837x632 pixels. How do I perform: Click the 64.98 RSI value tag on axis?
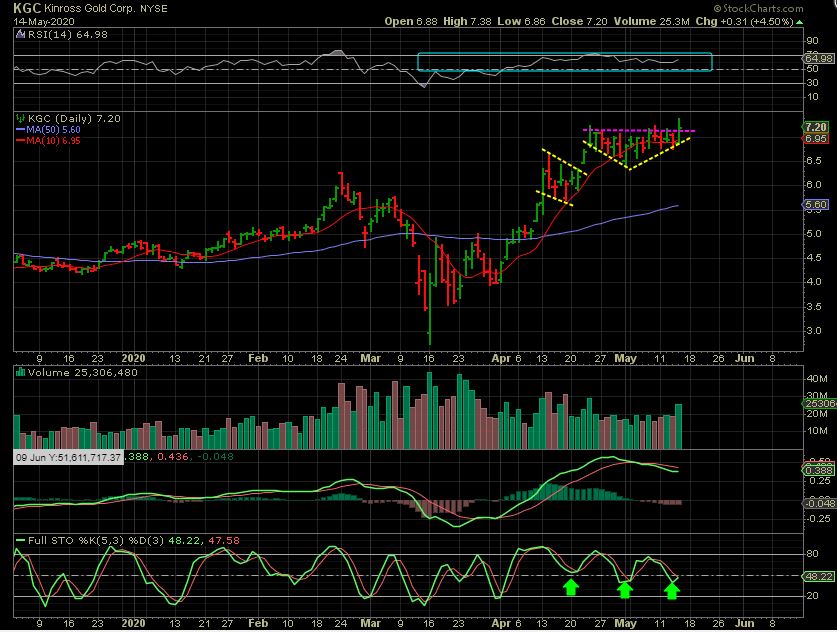coord(818,58)
